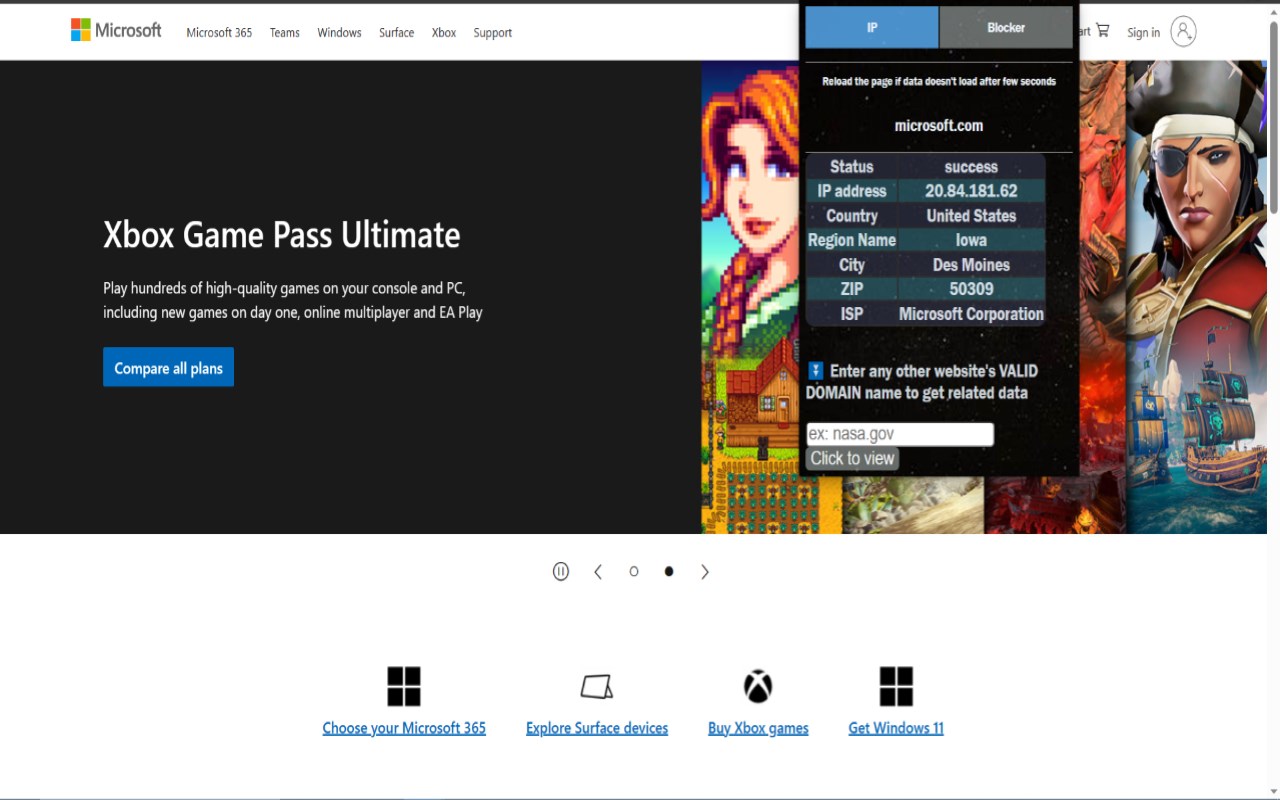Click the microsoft.com domain heading
The width and height of the screenshot is (1280, 800).
click(x=938, y=126)
